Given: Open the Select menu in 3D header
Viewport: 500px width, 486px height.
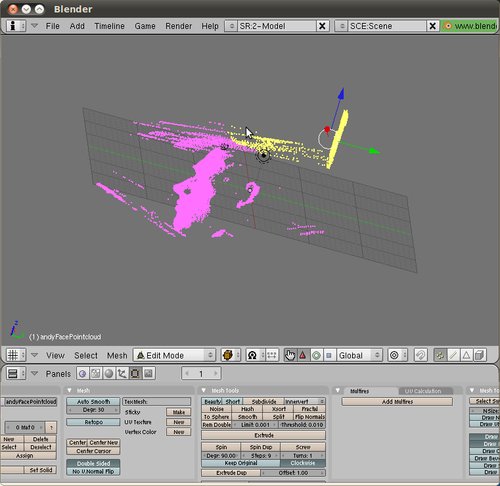Looking at the screenshot, I should point(86,356).
